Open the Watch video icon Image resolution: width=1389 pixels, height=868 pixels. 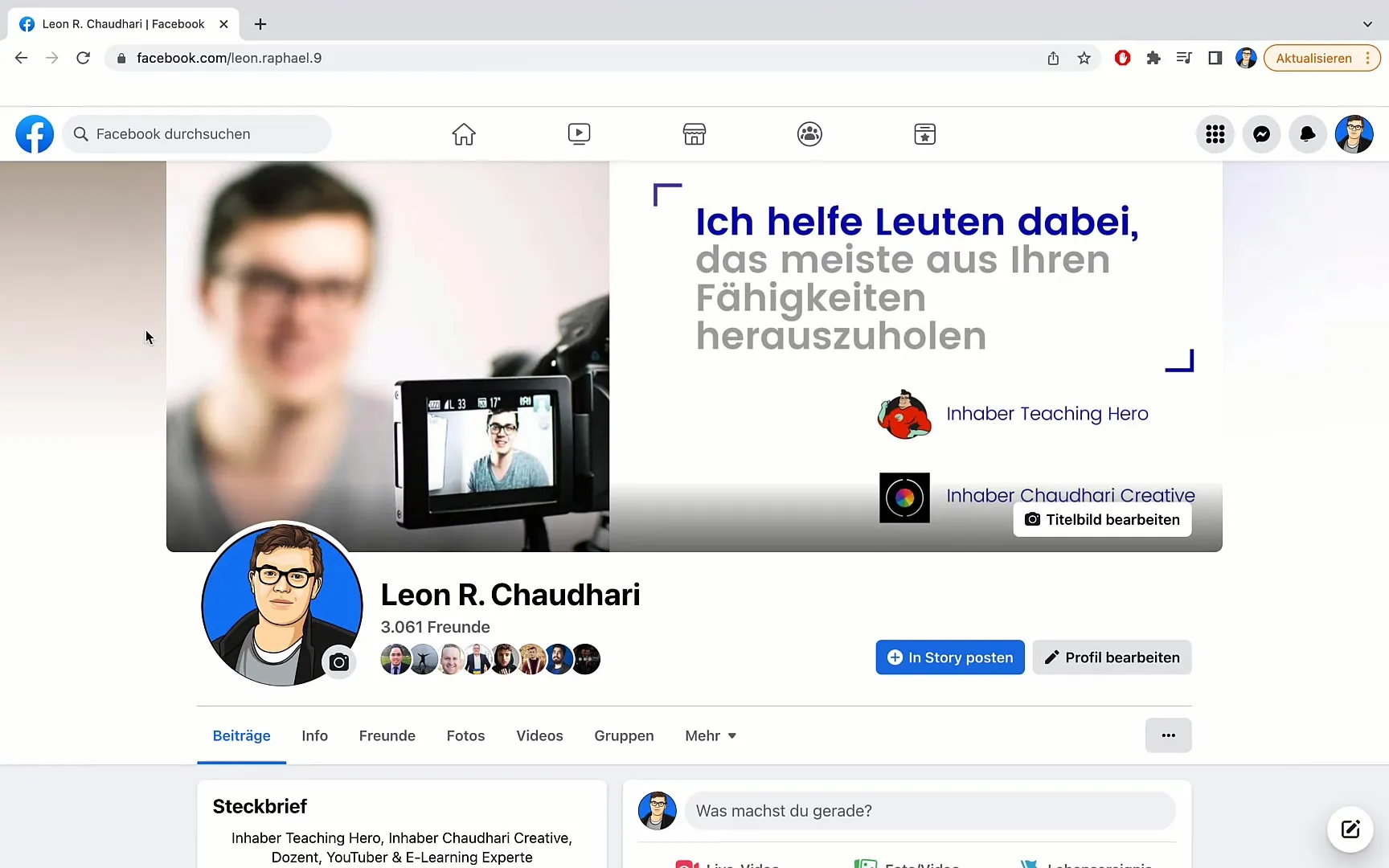[579, 134]
